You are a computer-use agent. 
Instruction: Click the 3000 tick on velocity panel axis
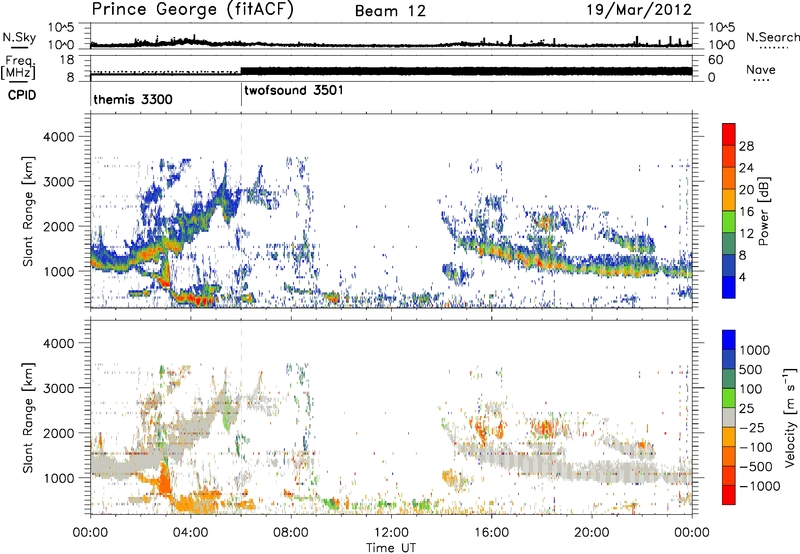tap(58, 388)
